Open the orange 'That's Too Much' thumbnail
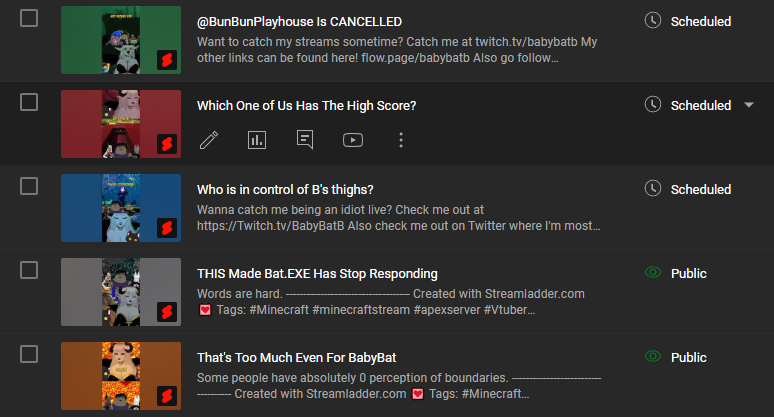 coord(121,375)
